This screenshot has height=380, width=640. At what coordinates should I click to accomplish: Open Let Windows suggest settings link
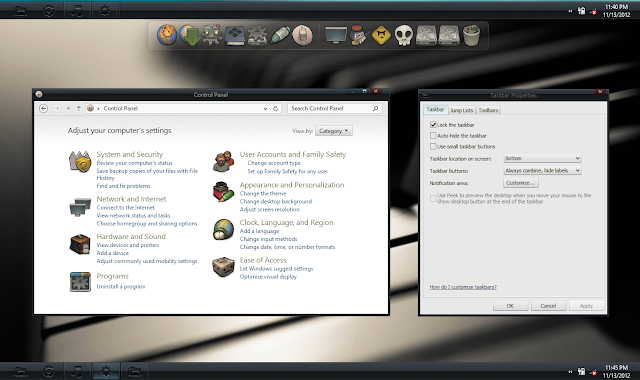pos(276,269)
